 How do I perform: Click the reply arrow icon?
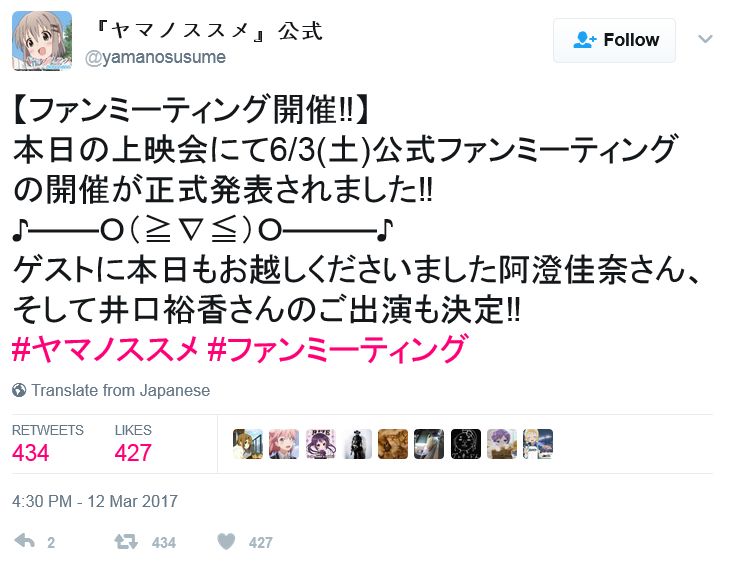(x=25, y=541)
